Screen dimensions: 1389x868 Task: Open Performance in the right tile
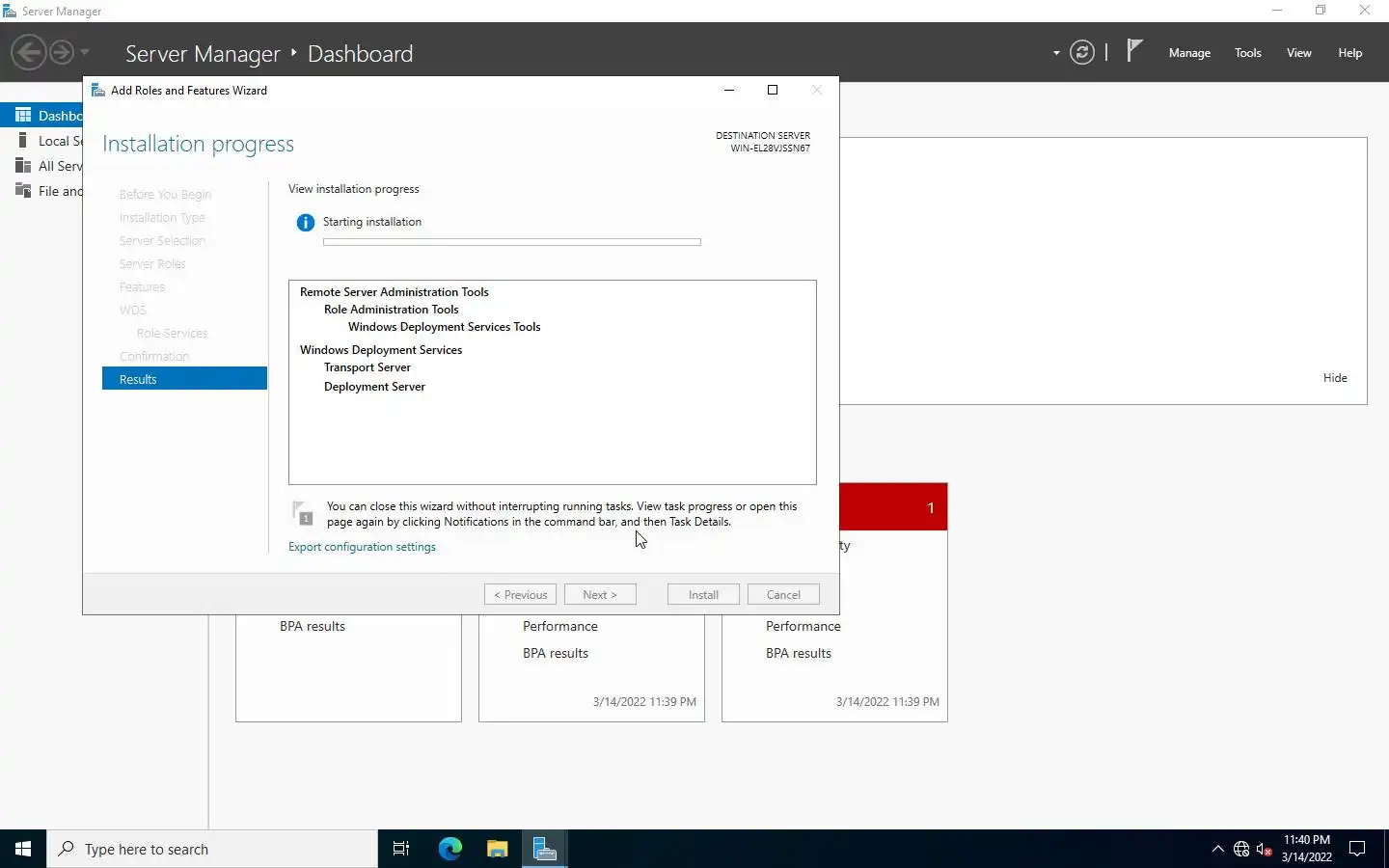click(x=803, y=627)
